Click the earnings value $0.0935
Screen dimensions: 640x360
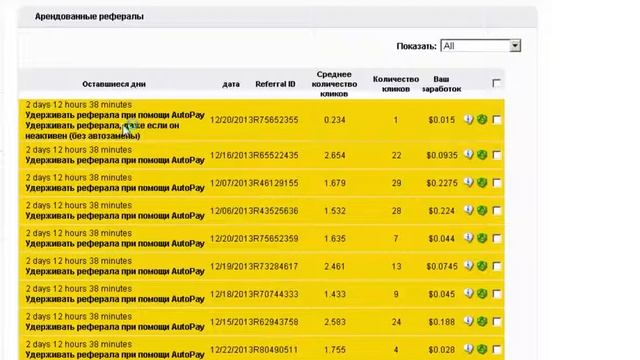(x=442, y=156)
